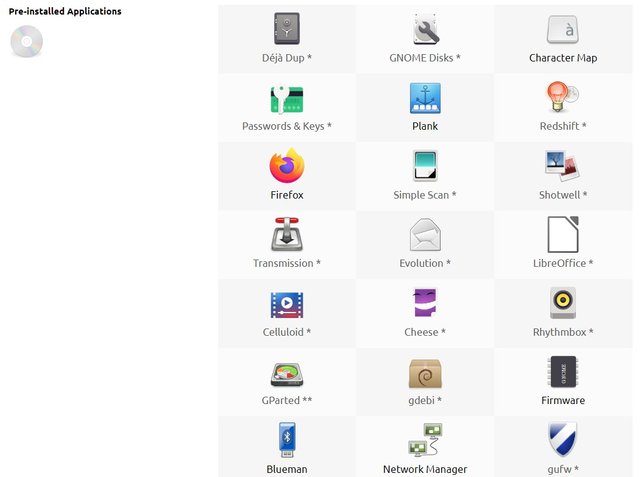Click the 'Firefox' label text
The image size is (640, 477).
tap(287, 195)
